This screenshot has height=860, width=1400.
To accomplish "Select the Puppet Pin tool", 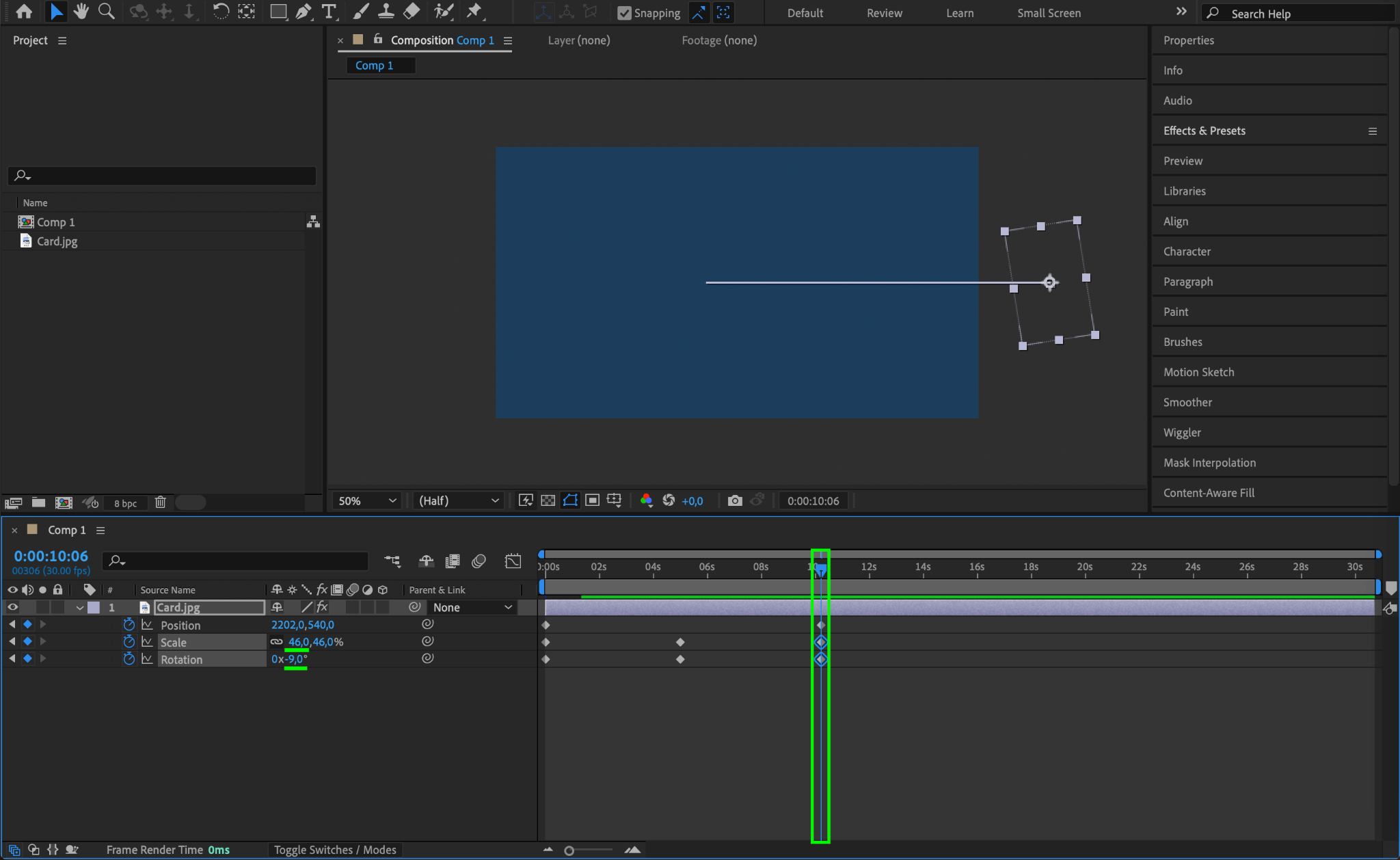I will coord(474,12).
